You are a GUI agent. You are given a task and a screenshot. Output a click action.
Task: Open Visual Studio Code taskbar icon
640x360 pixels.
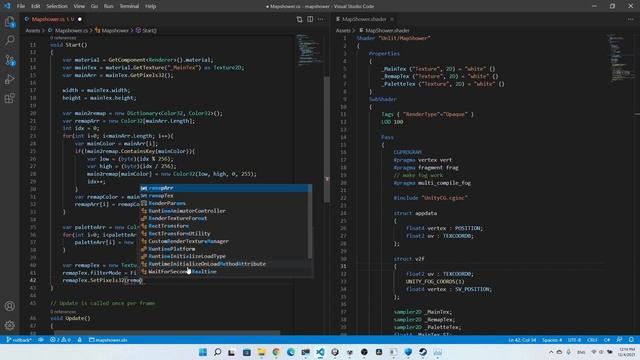coord(320,352)
